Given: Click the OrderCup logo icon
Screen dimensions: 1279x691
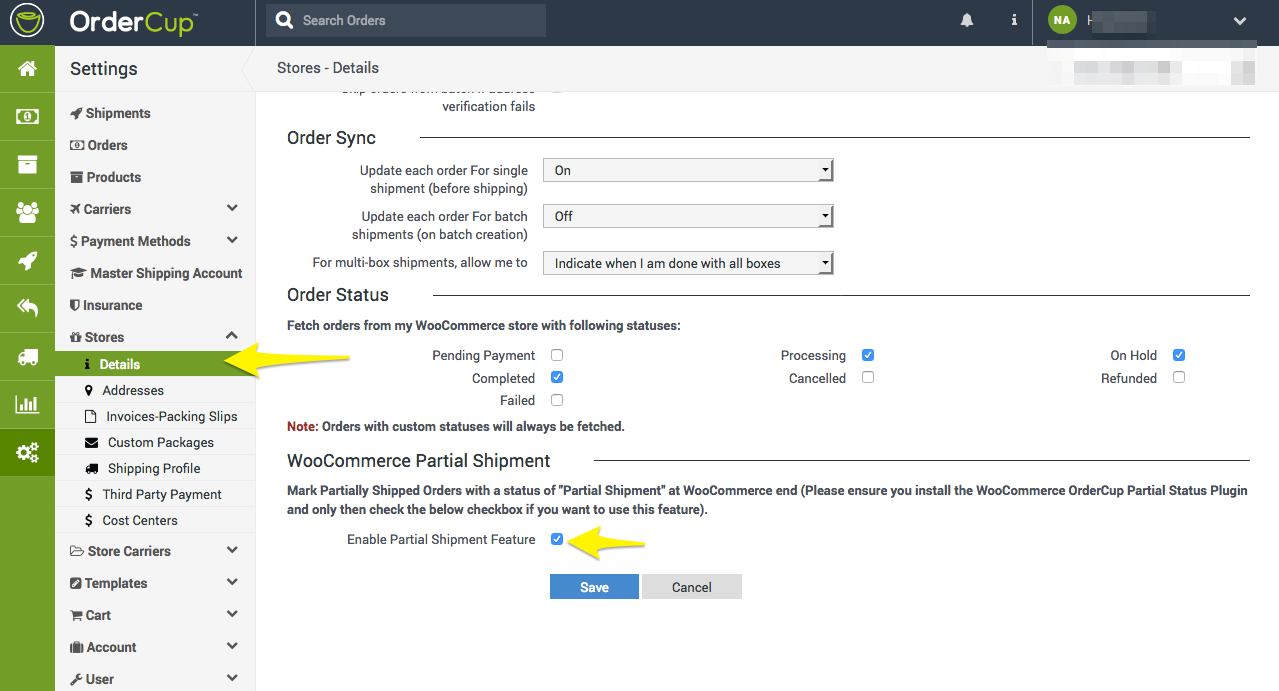Looking at the screenshot, I should [x=27, y=20].
